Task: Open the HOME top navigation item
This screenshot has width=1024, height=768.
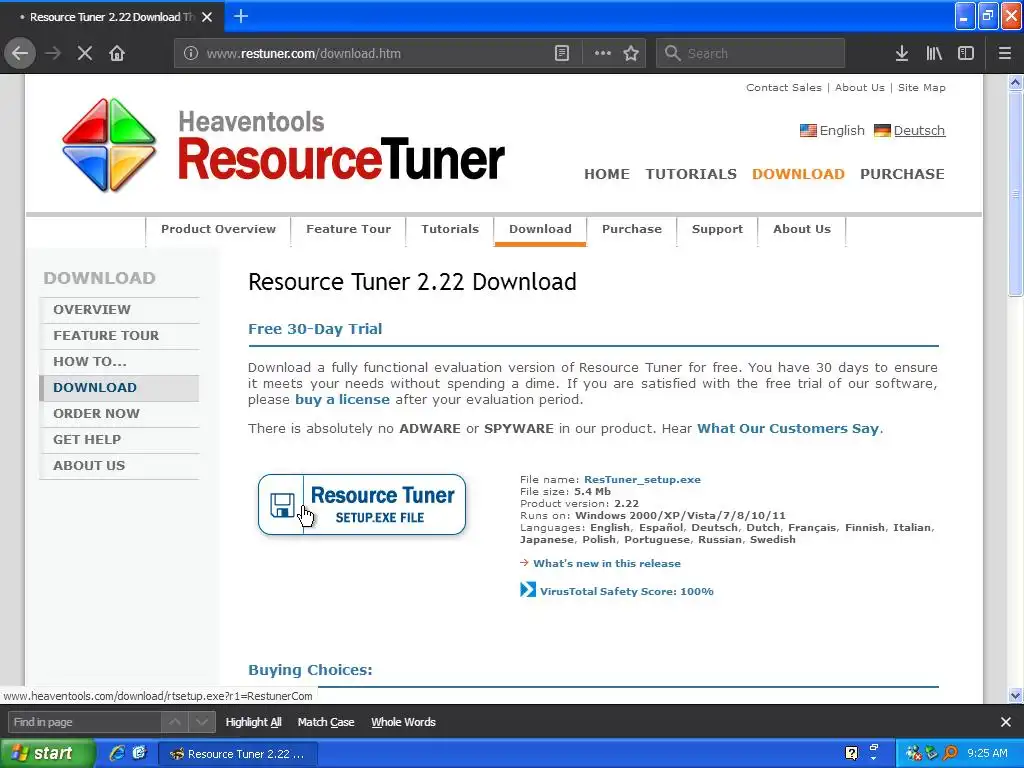Action: pyautogui.click(x=607, y=174)
